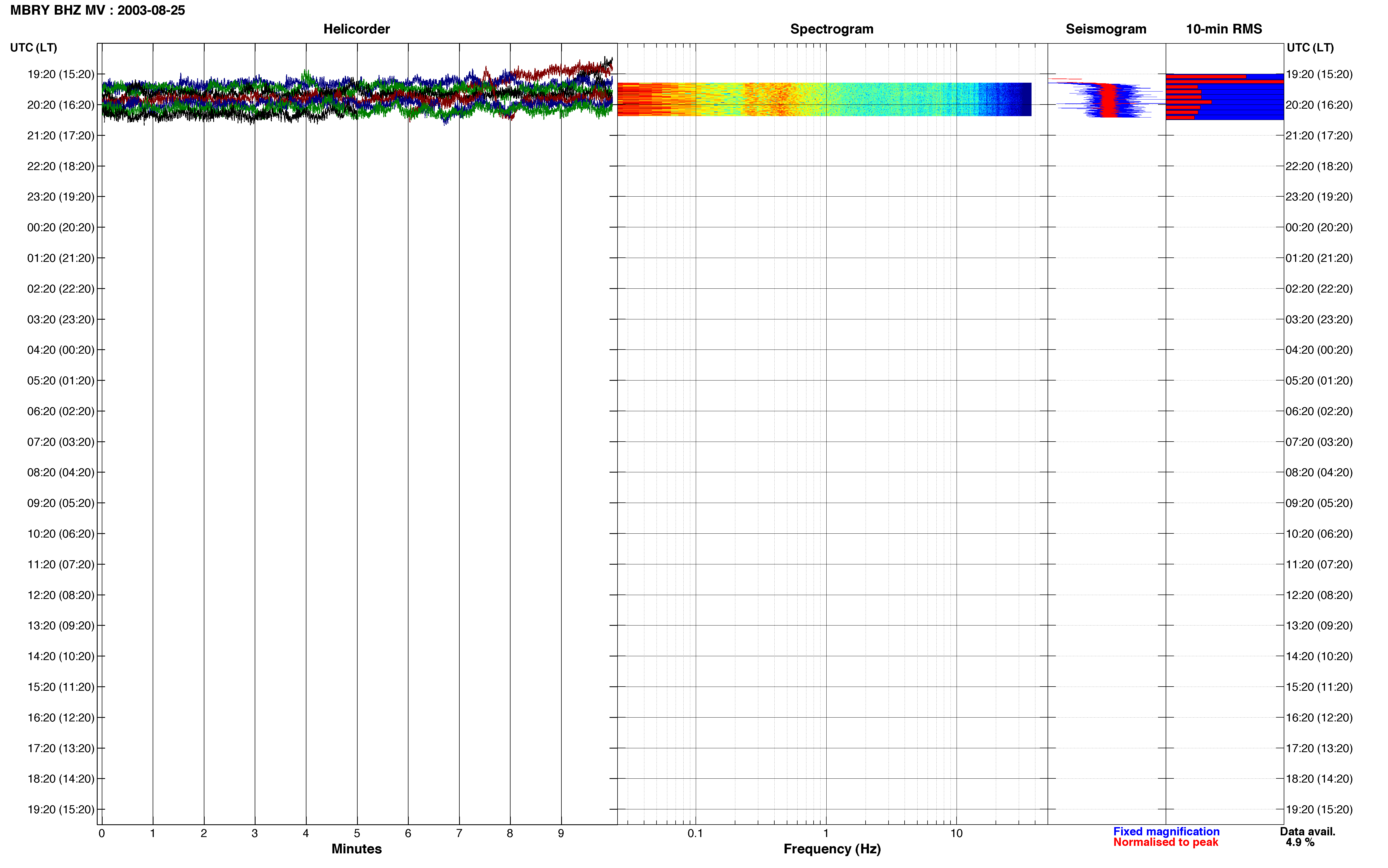Click the left-axis time label '02:20 (22:20)'
Image resolution: width=1388 pixels, height=868 pixels.
(x=60, y=289)
